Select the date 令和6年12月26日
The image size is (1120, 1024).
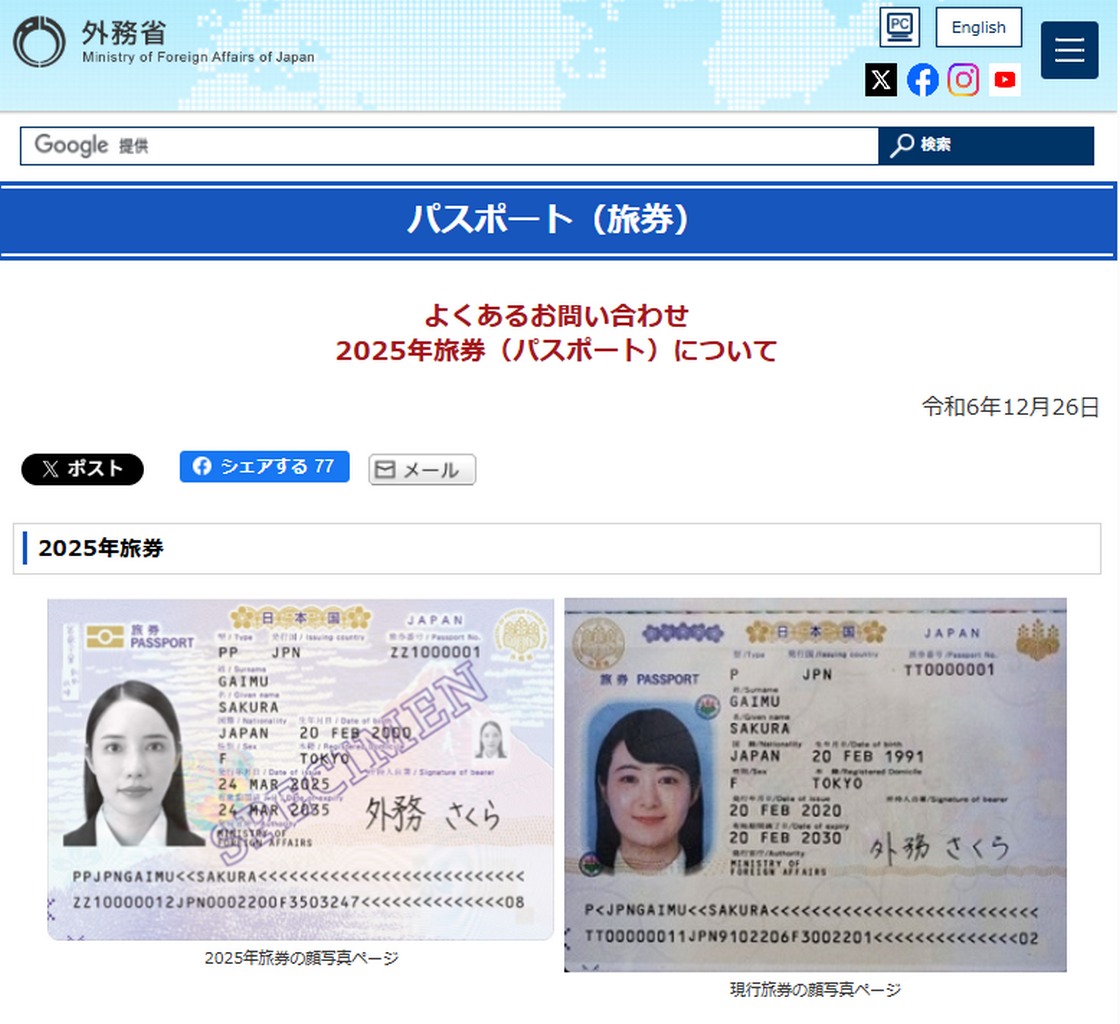pyautogui.click(x=1010, y=407)
